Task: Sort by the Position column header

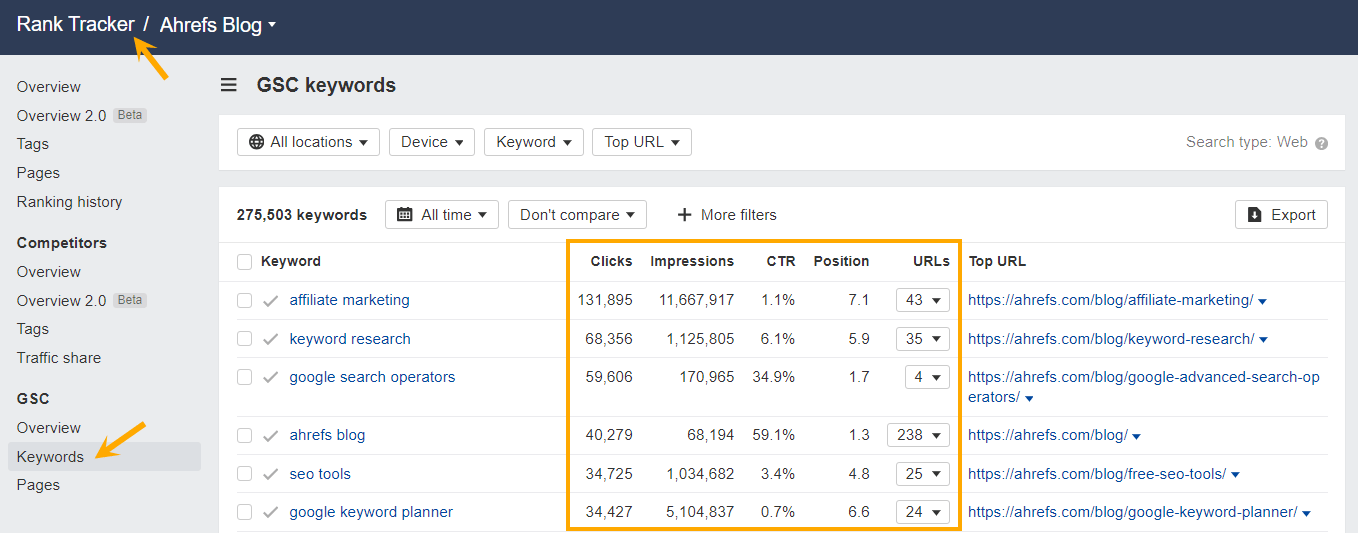Action: pos(841,261)
